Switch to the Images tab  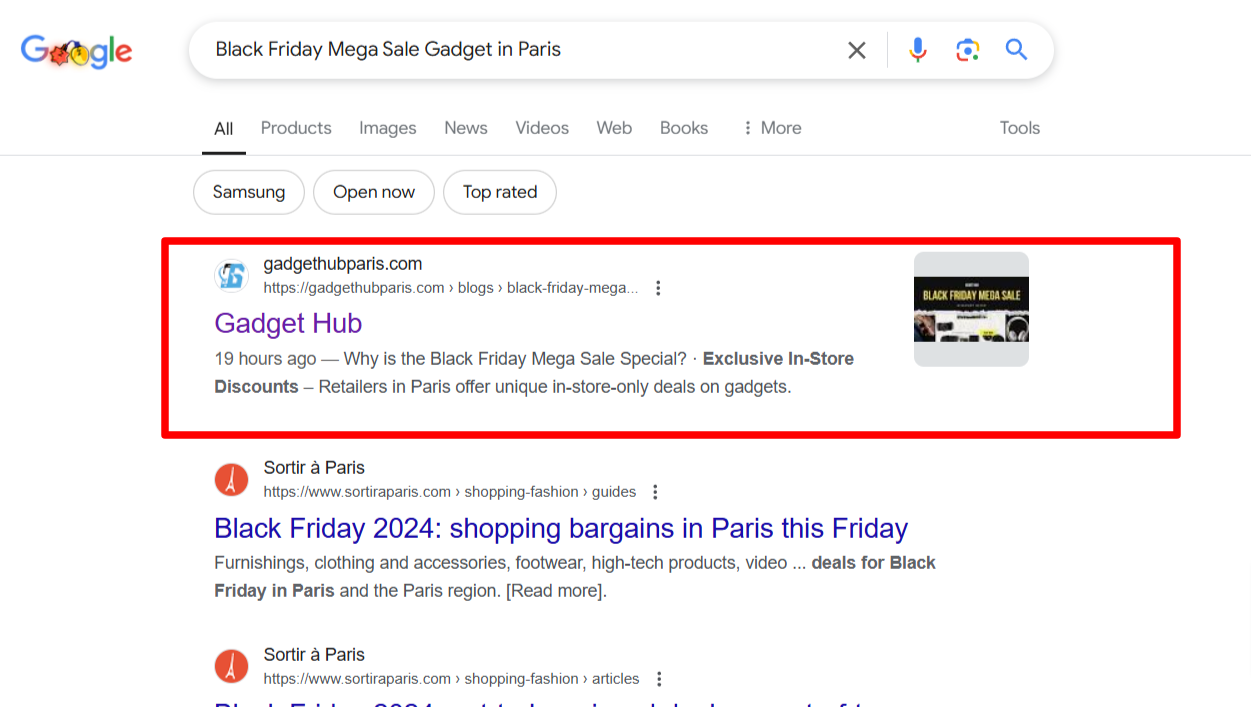(x=387, y=128)
